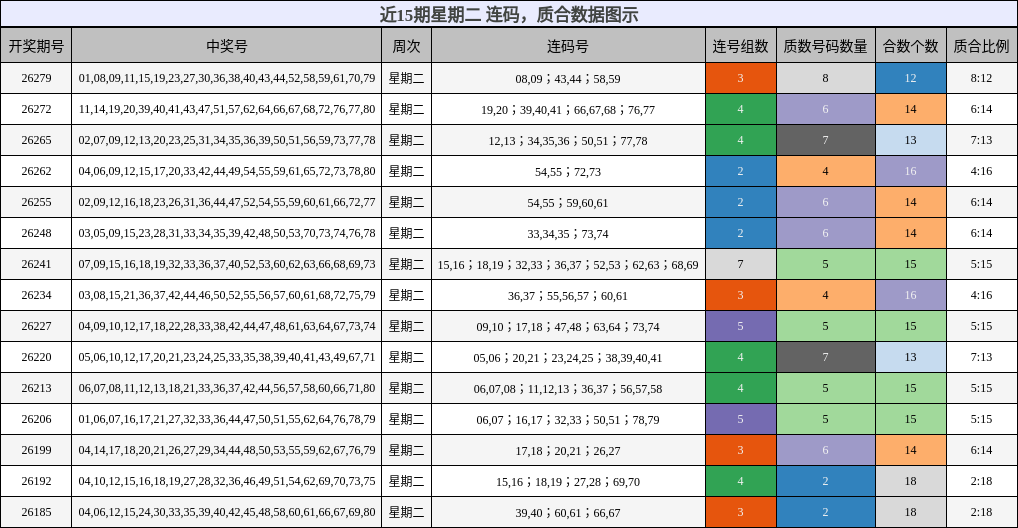Image resolution: width=1018 pixels, height=528 pixels.
Task: Click the 4:16 ratio in row 26262
Action: pos(982,171)
